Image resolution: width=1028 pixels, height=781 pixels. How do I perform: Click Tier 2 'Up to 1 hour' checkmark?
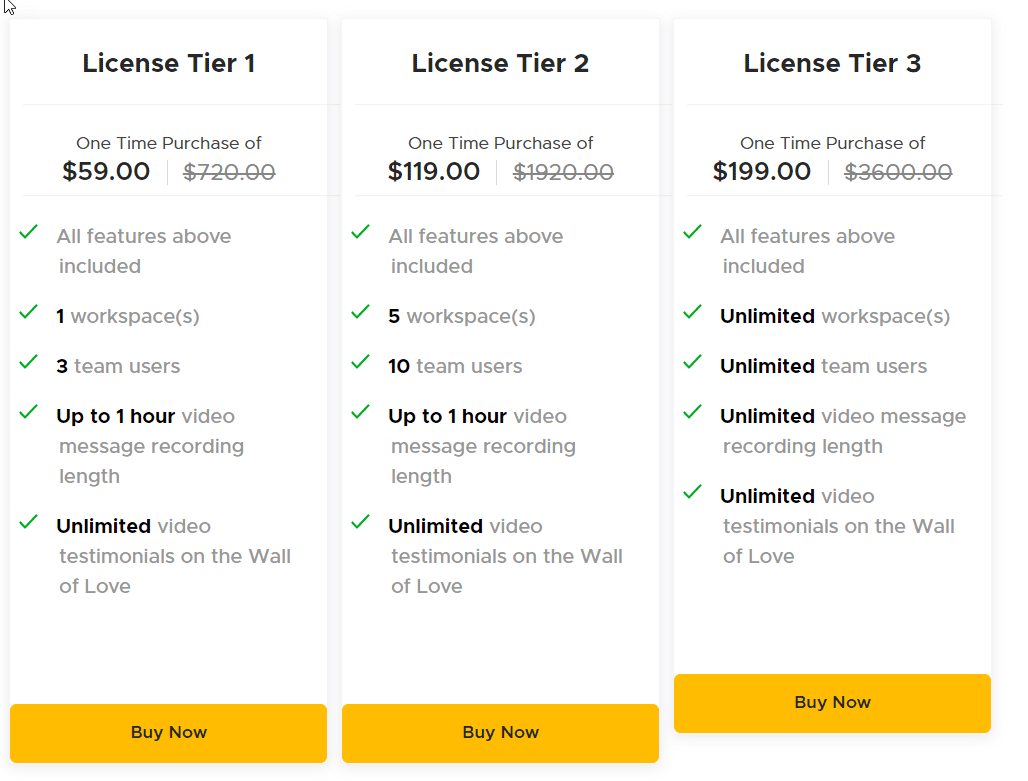pos(361,412)
